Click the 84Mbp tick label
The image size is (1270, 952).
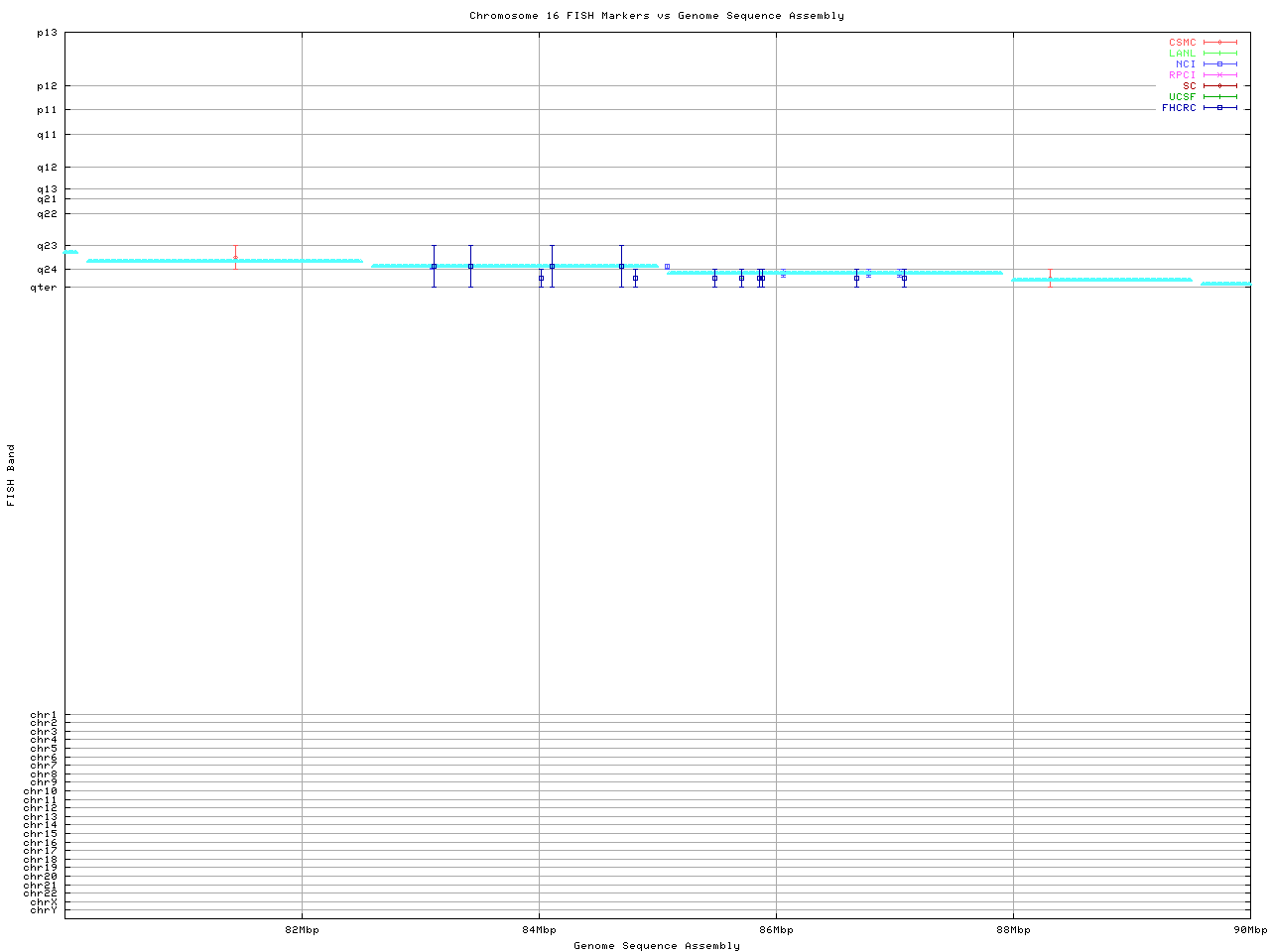click(539, 930)
